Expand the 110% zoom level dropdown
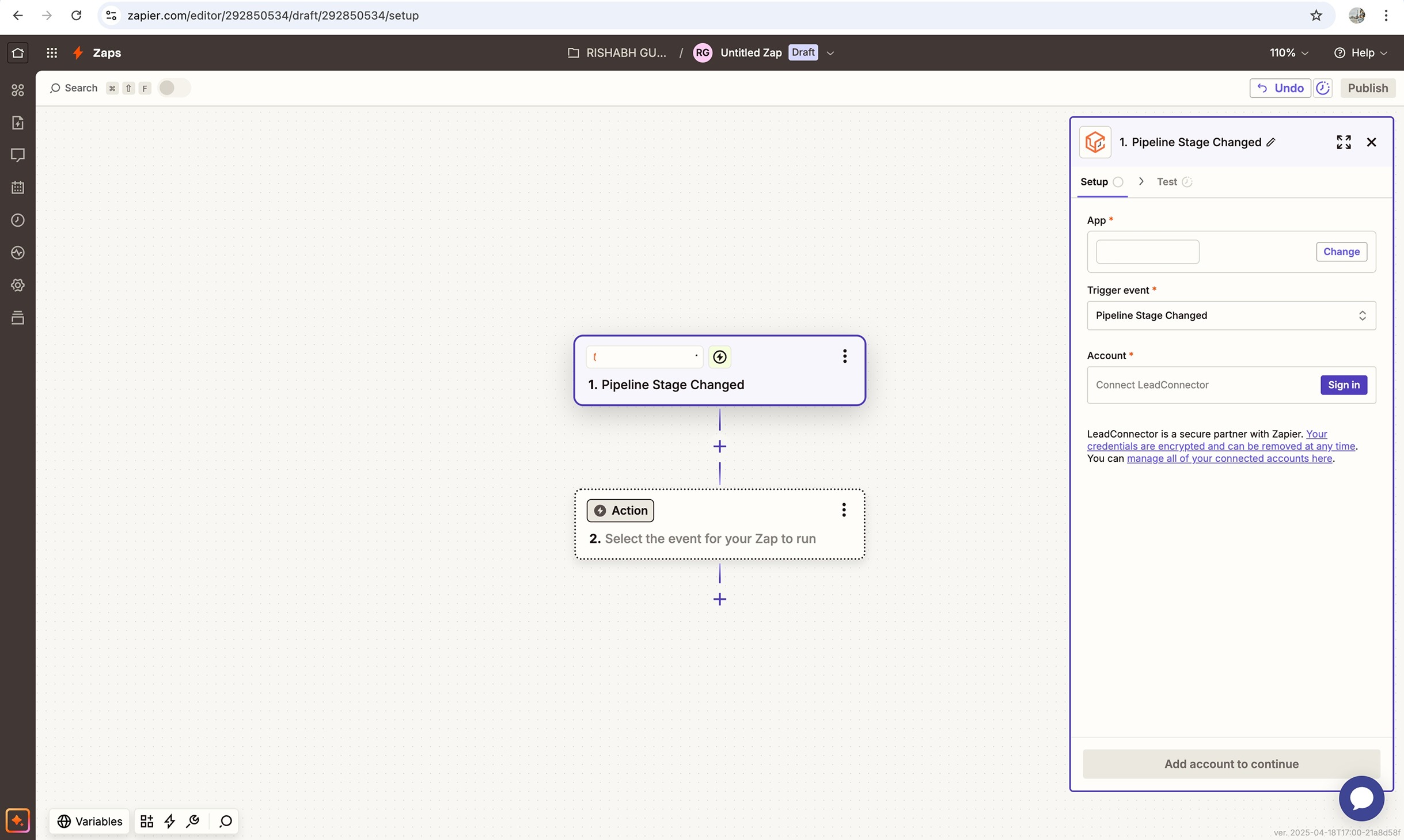The image size is (1404, 840). (1289, 53)
